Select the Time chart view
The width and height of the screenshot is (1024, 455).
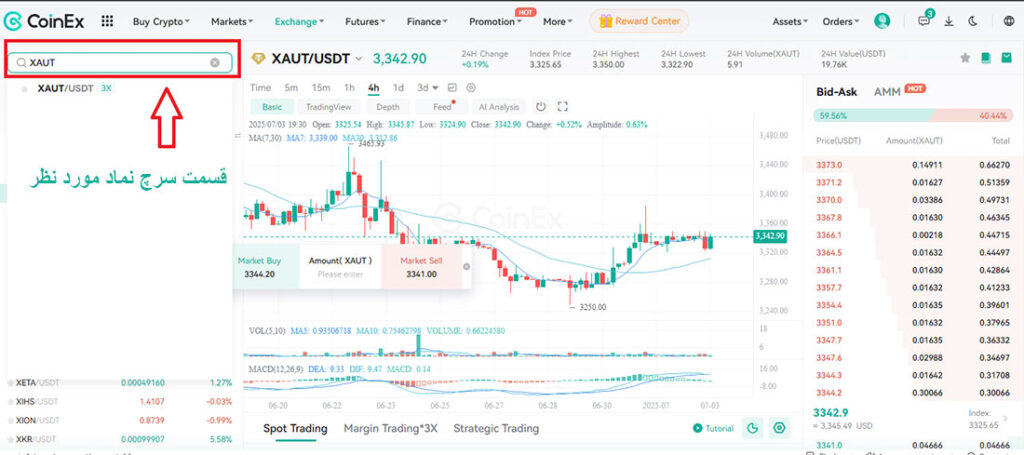(x=260, y=87)
